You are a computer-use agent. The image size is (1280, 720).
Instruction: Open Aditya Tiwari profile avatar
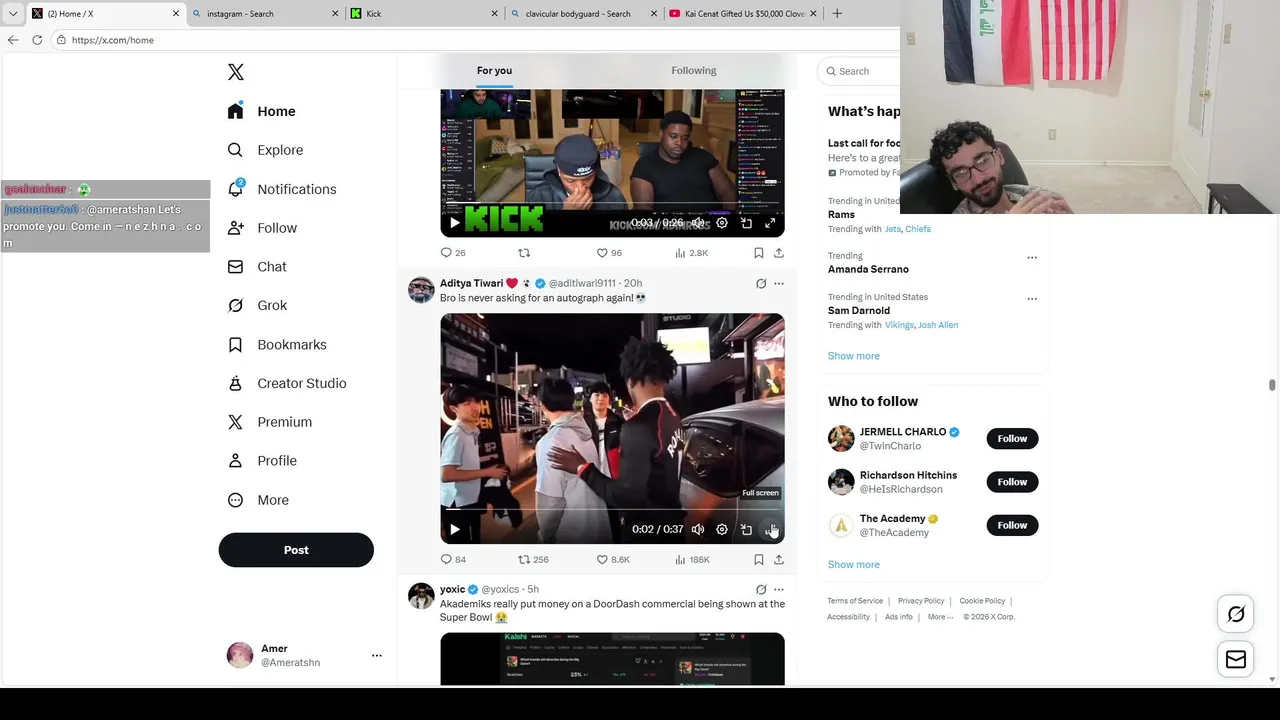click(x=421, y=290)
